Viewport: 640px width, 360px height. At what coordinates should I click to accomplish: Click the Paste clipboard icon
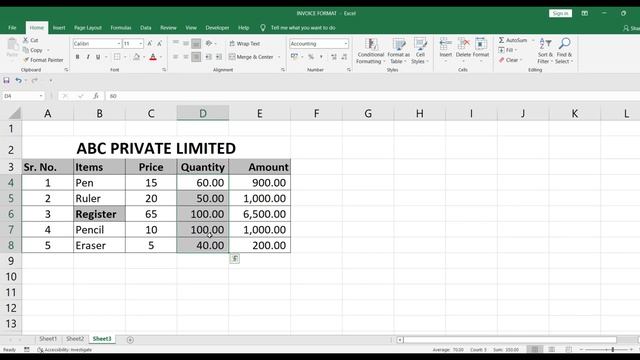pyautogui.click(x=12, y=44)
